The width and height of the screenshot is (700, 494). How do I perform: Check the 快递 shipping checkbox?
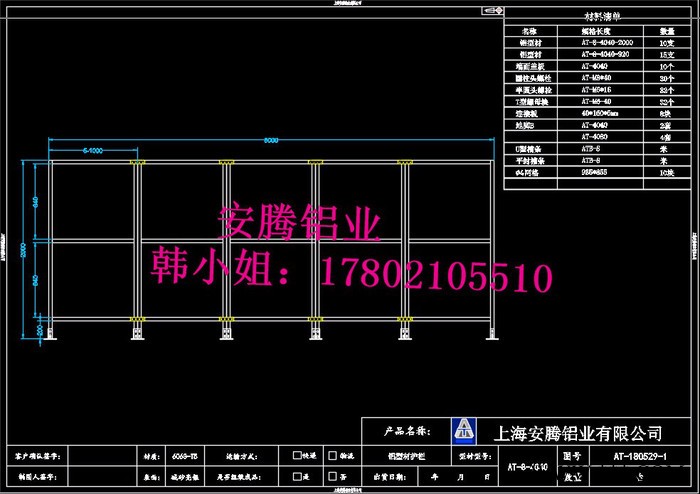297,455
